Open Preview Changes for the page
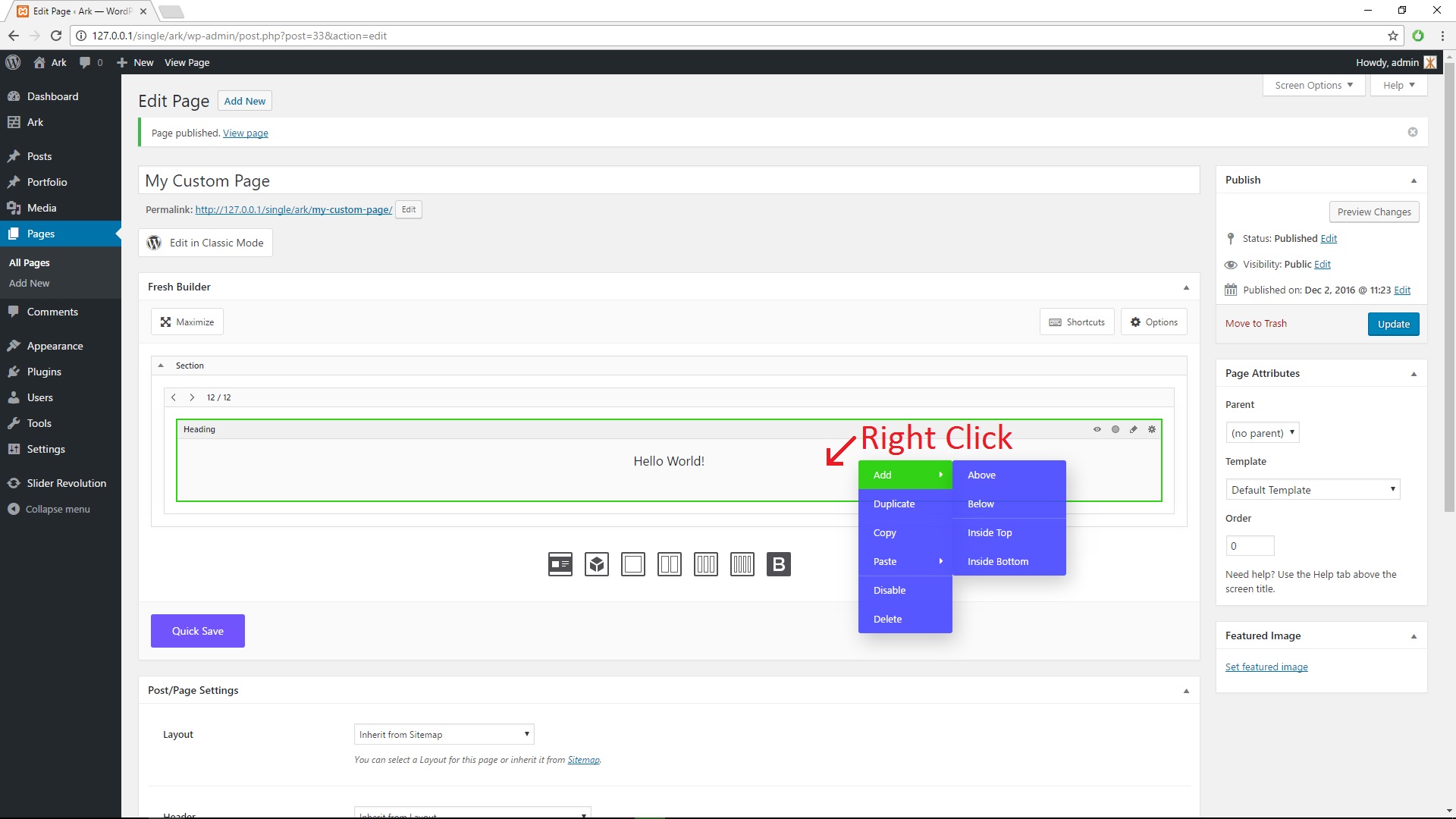This screenshot has width=1456, height=819. pyautogui.click(x=1374, y=212)
